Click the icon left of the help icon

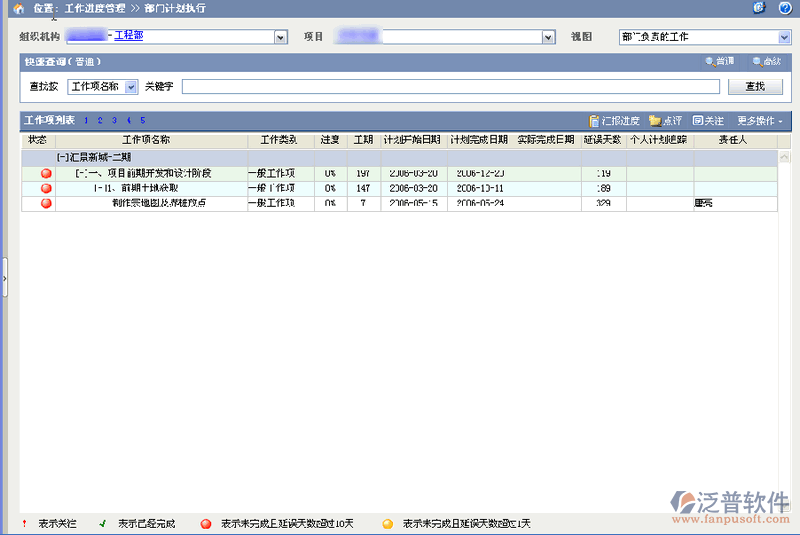tap(759, 8)
